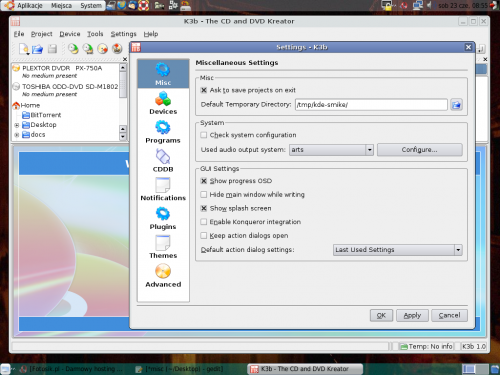Screen dimensions: 500x375
Task: Open the CDDB settings section
Action: [163, 161]
